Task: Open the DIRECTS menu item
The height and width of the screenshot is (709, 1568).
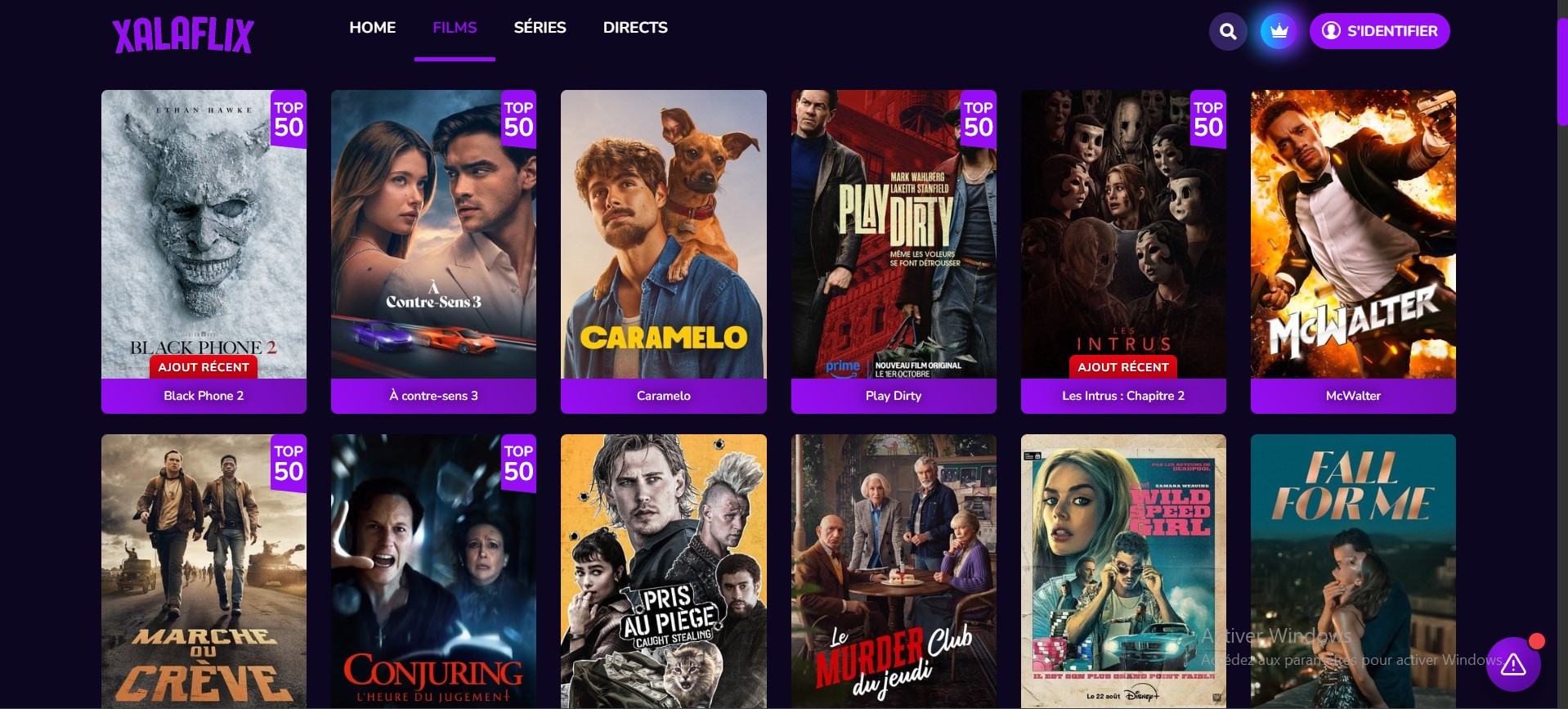Action: click(x=635, y=28)
